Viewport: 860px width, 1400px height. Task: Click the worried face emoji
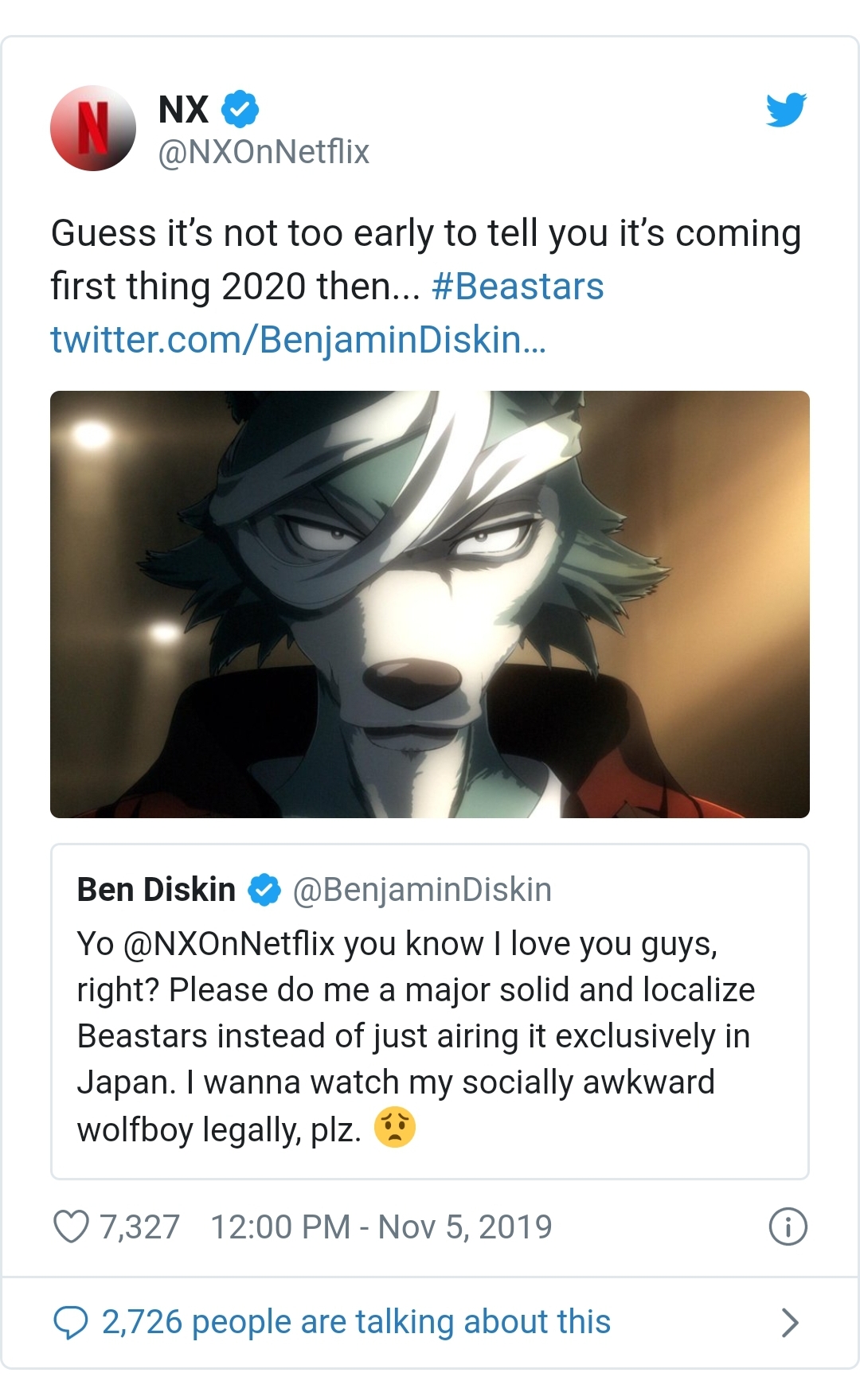click(394, 1128)
